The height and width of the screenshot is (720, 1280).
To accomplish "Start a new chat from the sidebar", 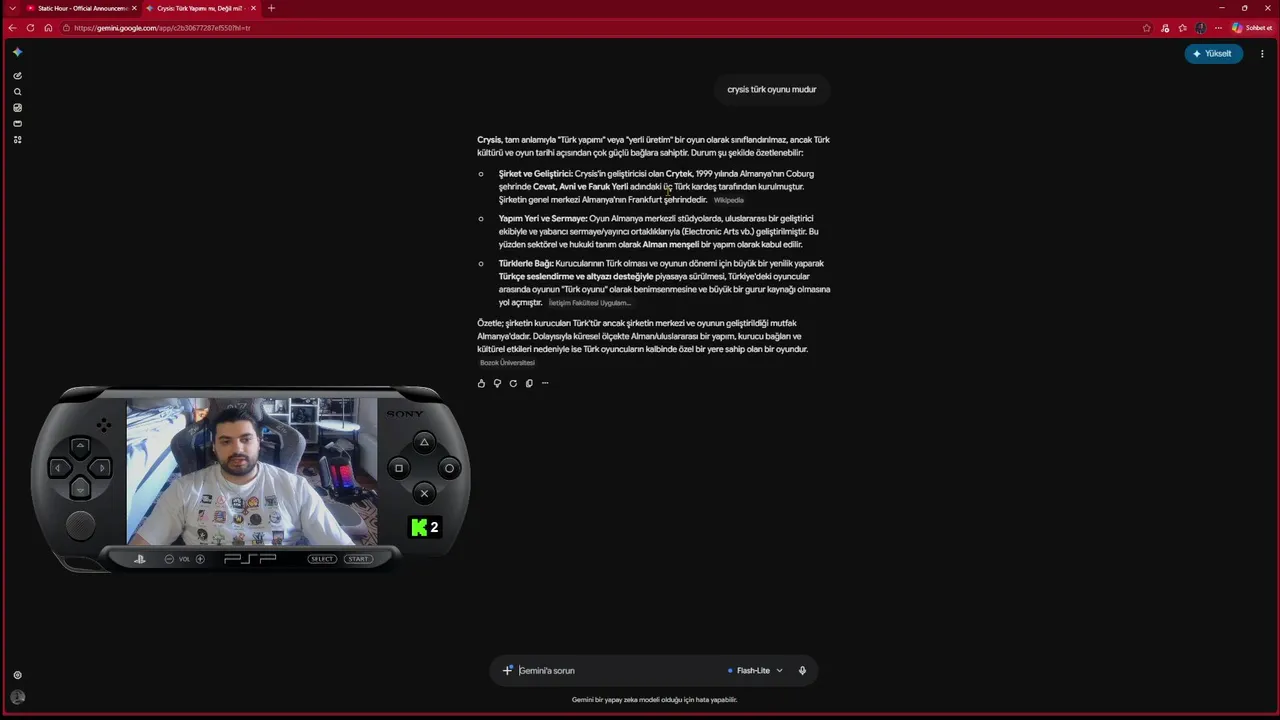I will click(17, 76).
